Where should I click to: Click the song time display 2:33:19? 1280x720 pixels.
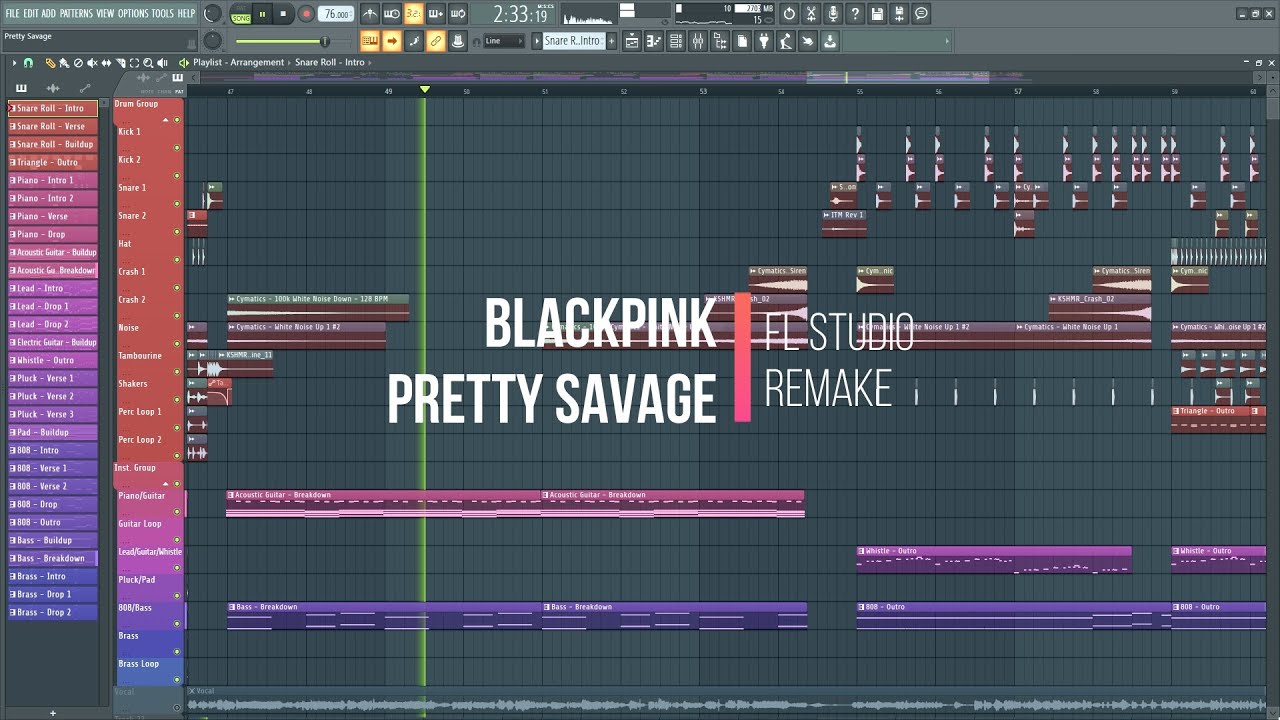[521, 15]
